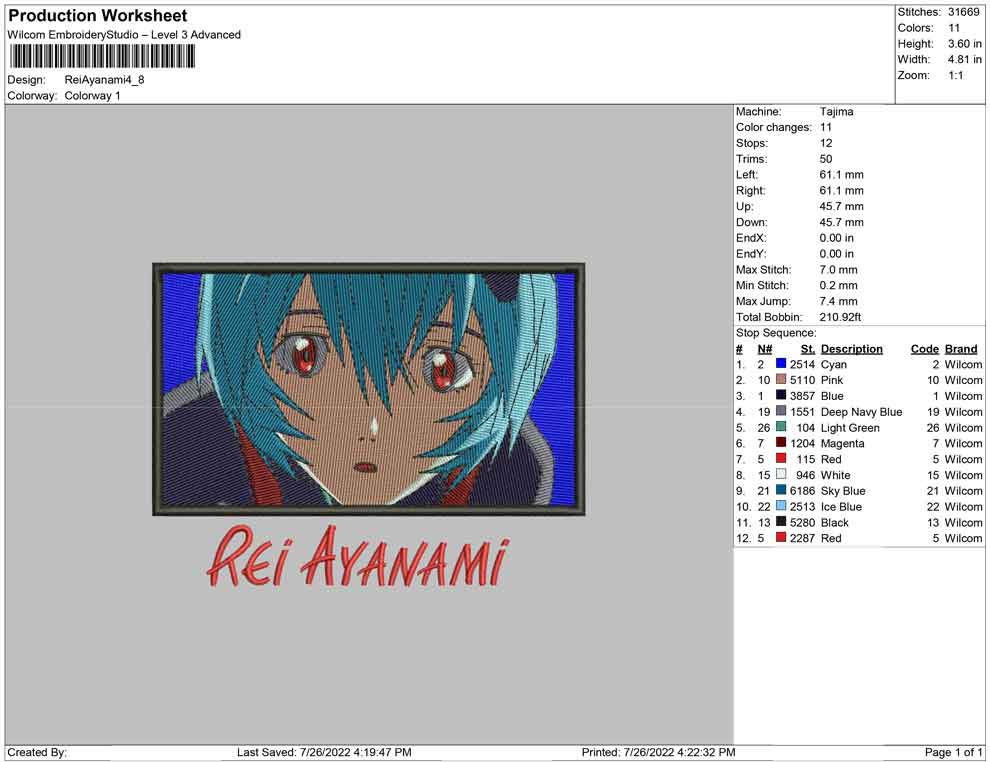Click the design name ReiAyanami4_8
990x762 pixels.
[104, 80]
